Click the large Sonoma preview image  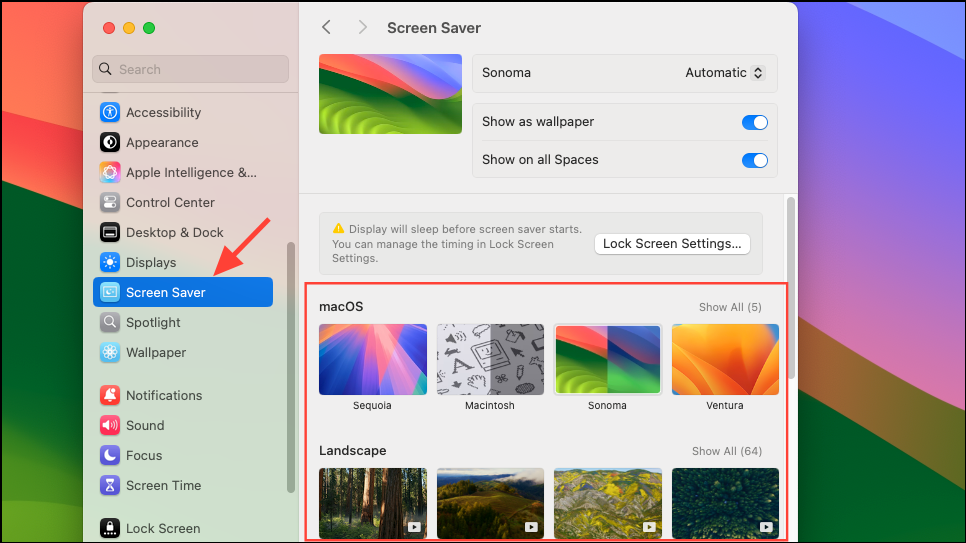tap(391, 94)
